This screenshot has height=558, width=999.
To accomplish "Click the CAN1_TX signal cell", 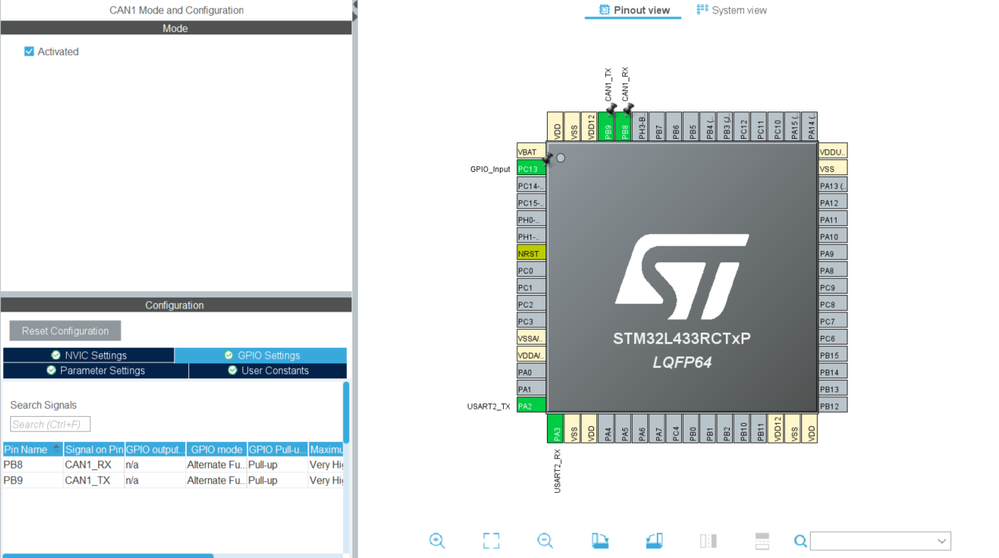I will 94,480.
